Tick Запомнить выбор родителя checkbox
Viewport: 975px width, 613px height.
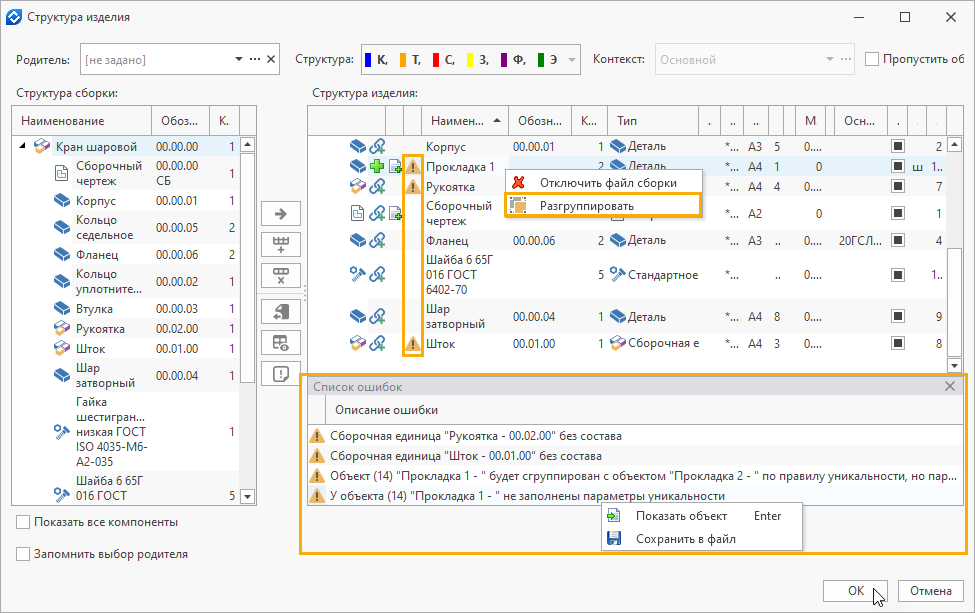tap(23, 554)
